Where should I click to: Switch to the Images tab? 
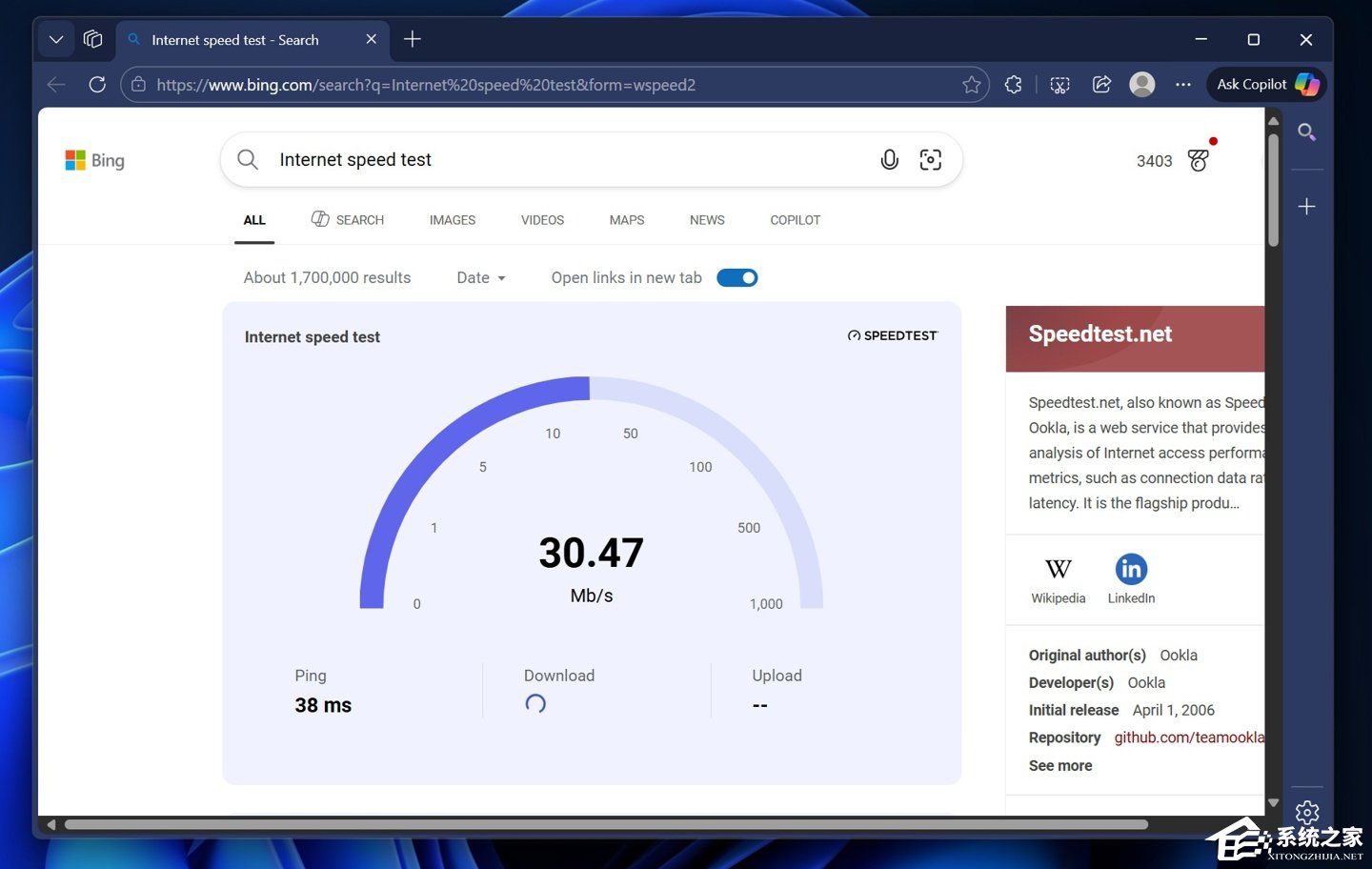click(452, 220)
